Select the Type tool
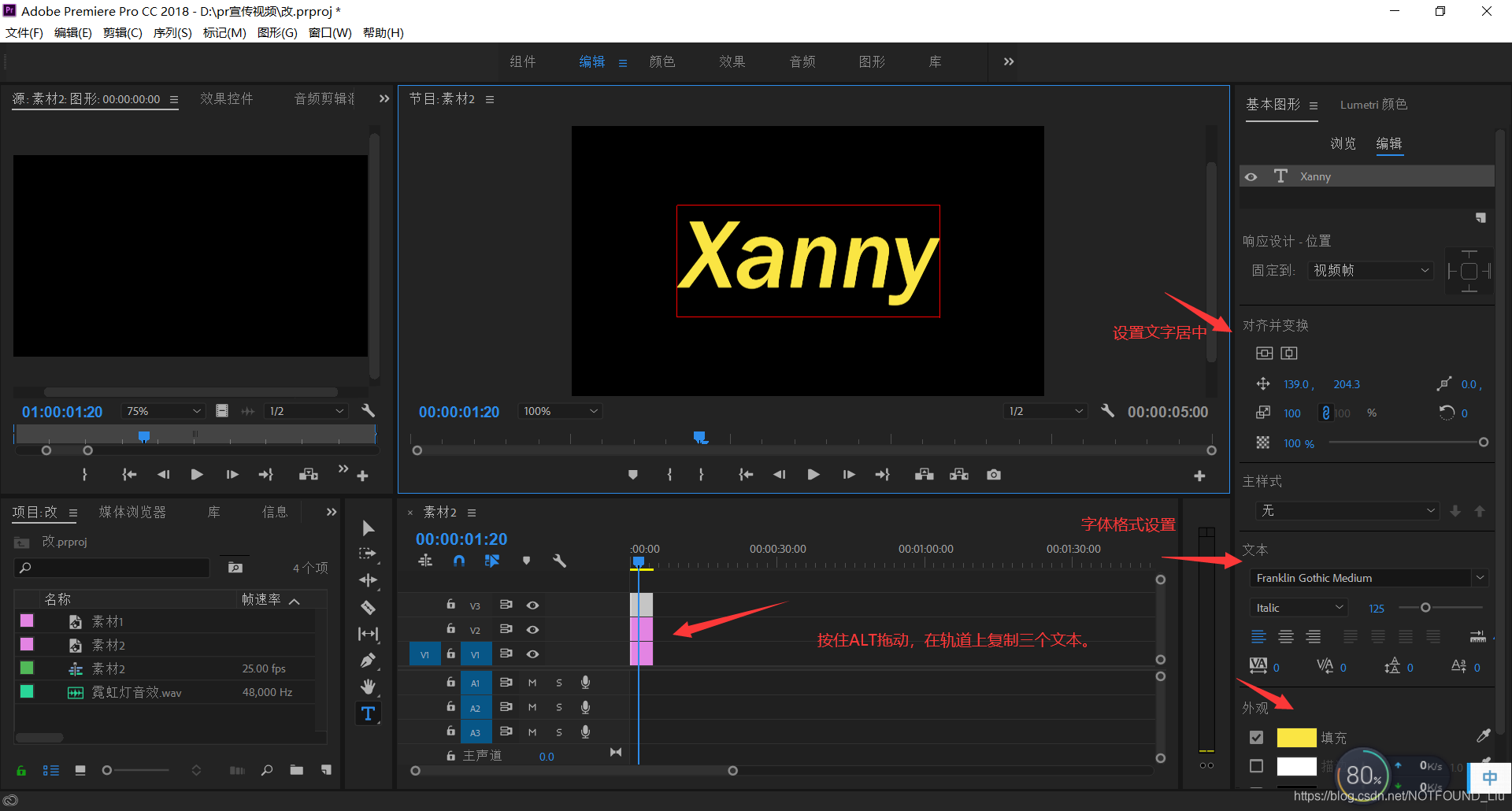This screenshot has width=1512, height=811. [x=368, y=713]
